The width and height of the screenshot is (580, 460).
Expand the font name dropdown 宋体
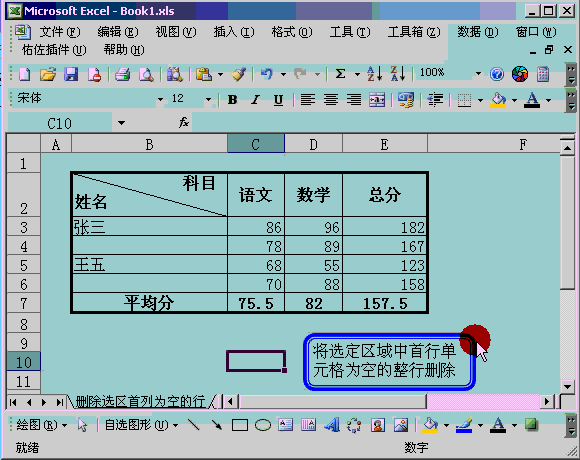160,99
